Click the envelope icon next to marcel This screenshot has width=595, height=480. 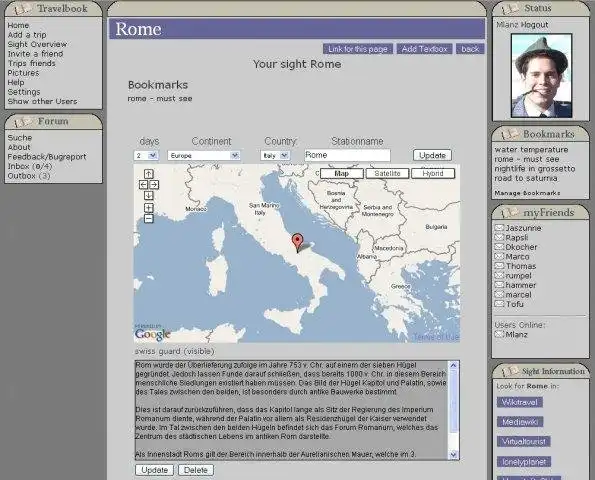499,294
